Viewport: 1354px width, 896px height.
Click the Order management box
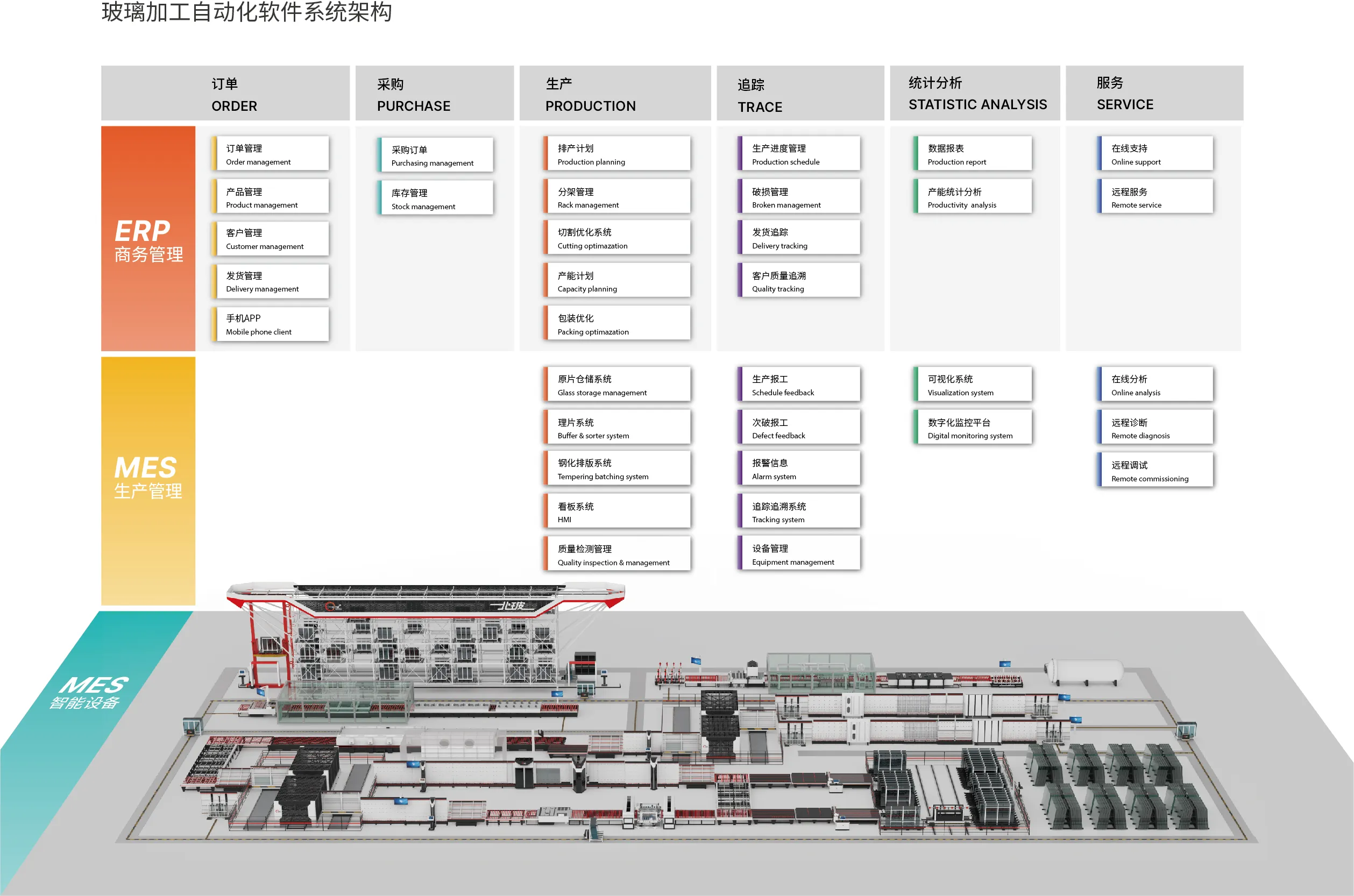[270, 154]
